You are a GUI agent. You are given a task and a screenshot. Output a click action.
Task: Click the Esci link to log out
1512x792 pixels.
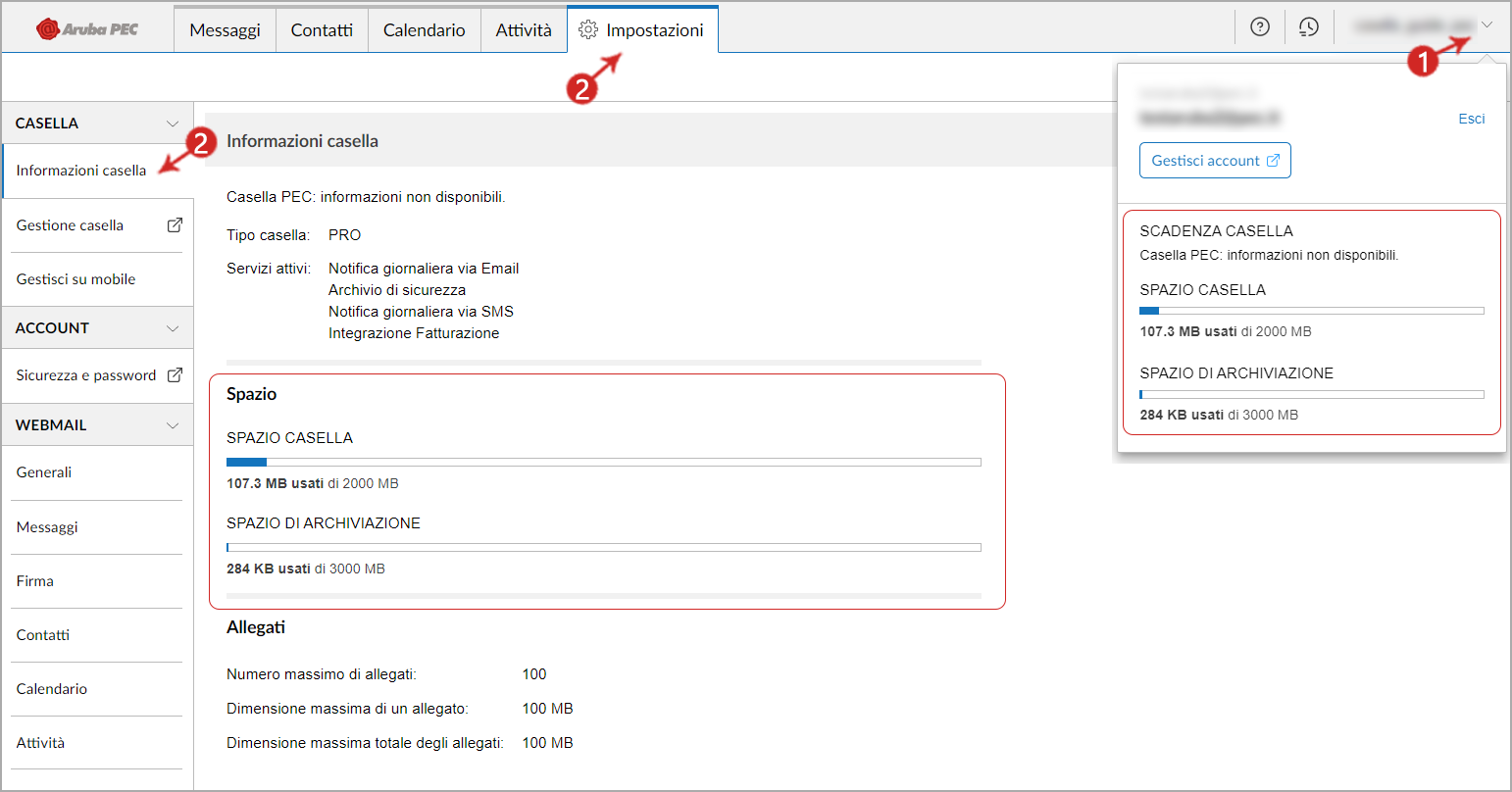click(1472, 118)
